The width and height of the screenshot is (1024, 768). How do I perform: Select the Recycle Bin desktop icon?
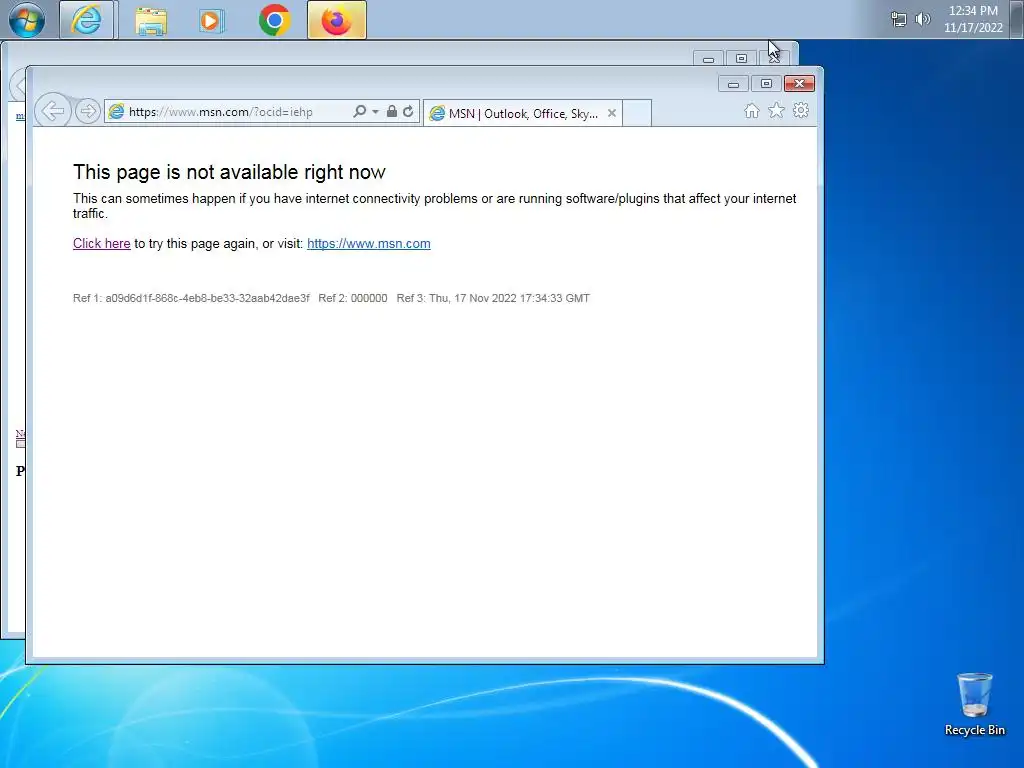tap(974, 704)
